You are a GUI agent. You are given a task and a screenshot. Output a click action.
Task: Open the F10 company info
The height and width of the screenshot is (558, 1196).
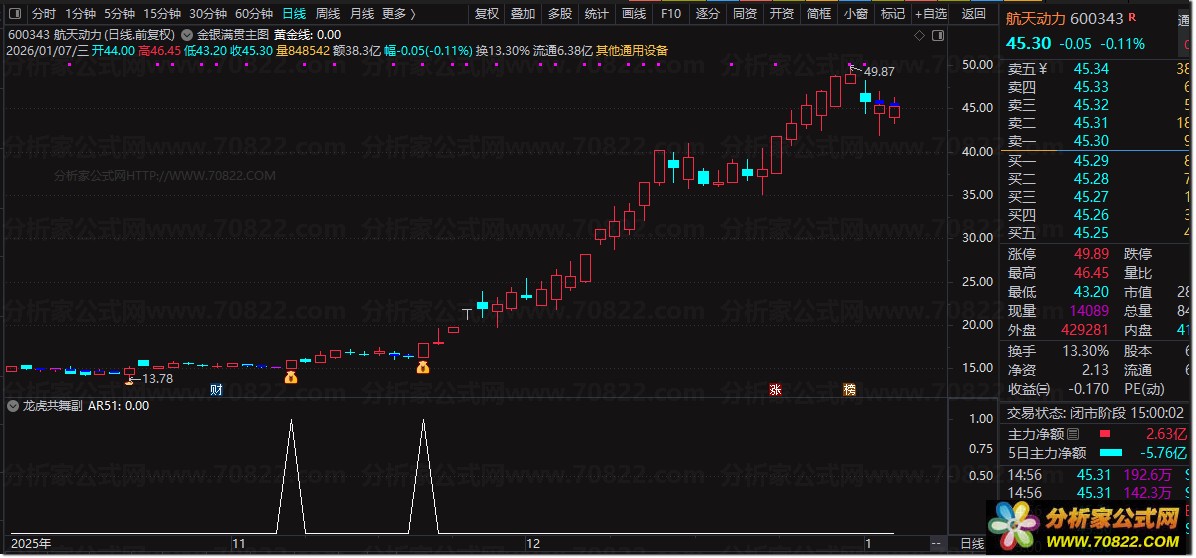coord(670,14)
